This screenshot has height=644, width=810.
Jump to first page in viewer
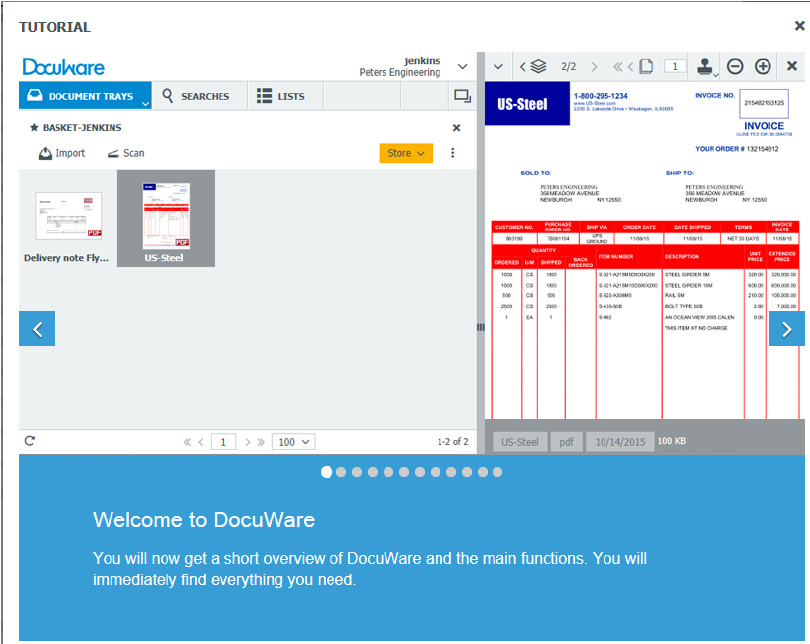point(617,67)
